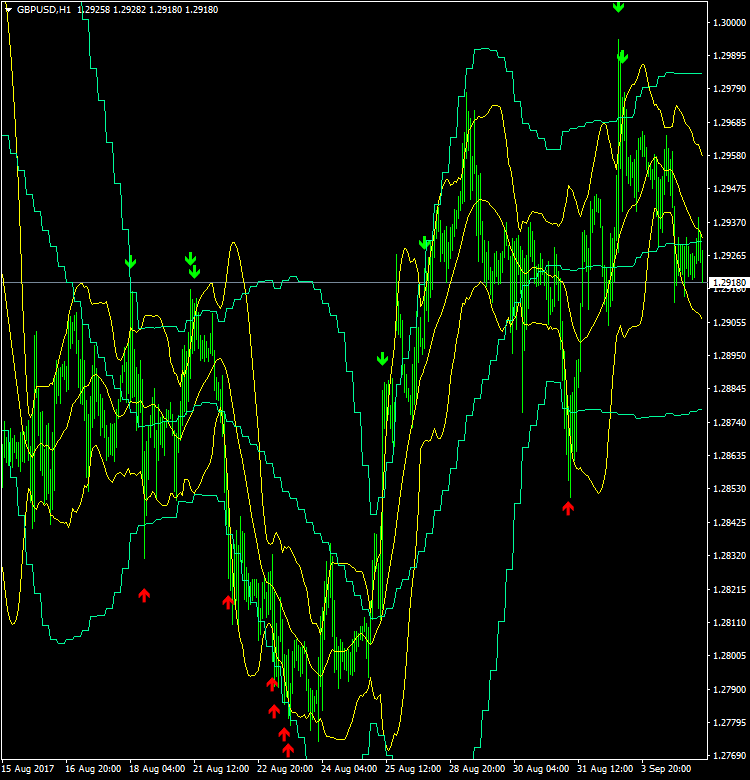Click the 1.30000 price scale label
750x780 pixels.
729,22
